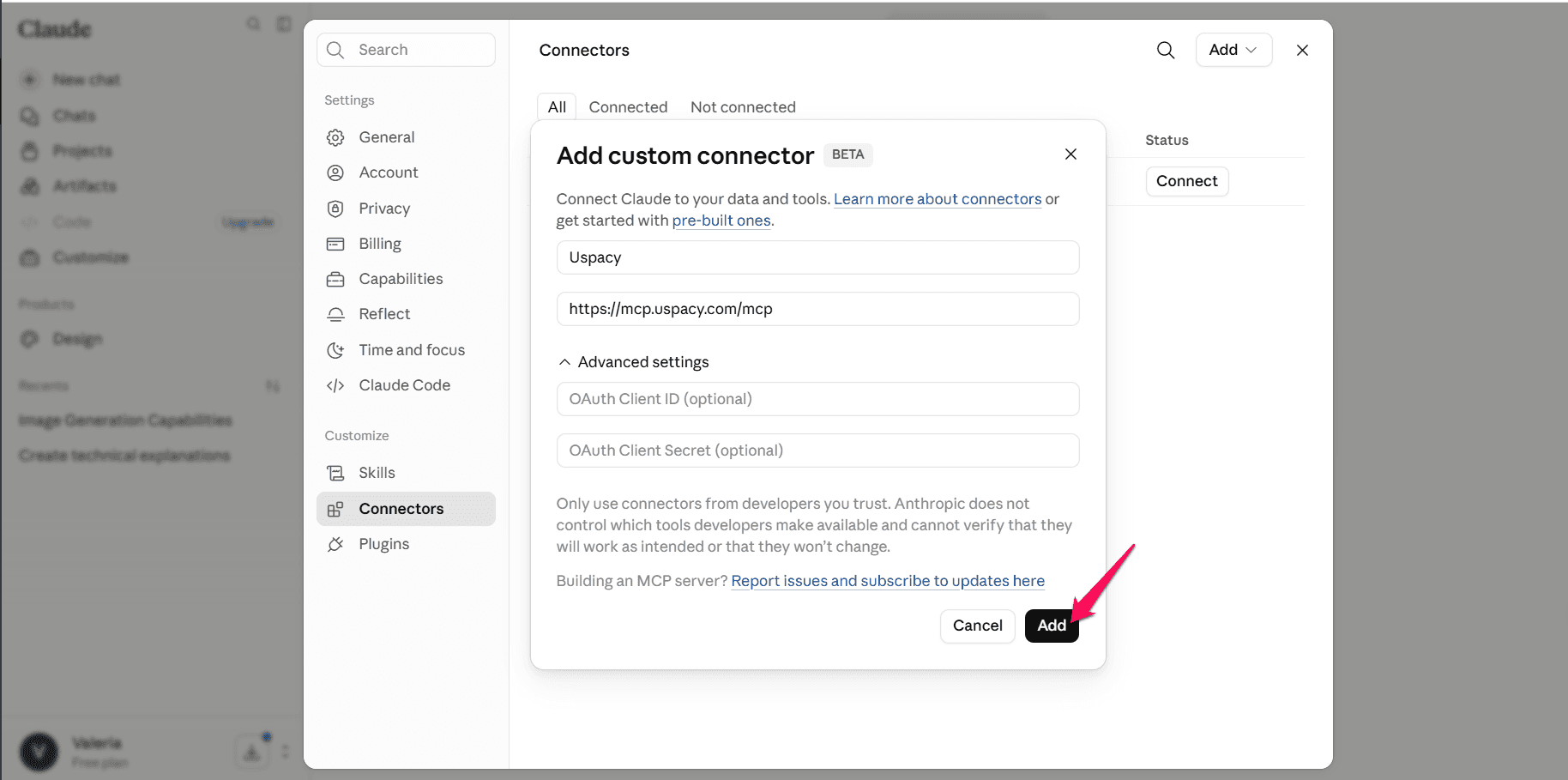1568x780 pixels.
Task: Click the Connectors header search magnifier
Action: point(1166,50)
